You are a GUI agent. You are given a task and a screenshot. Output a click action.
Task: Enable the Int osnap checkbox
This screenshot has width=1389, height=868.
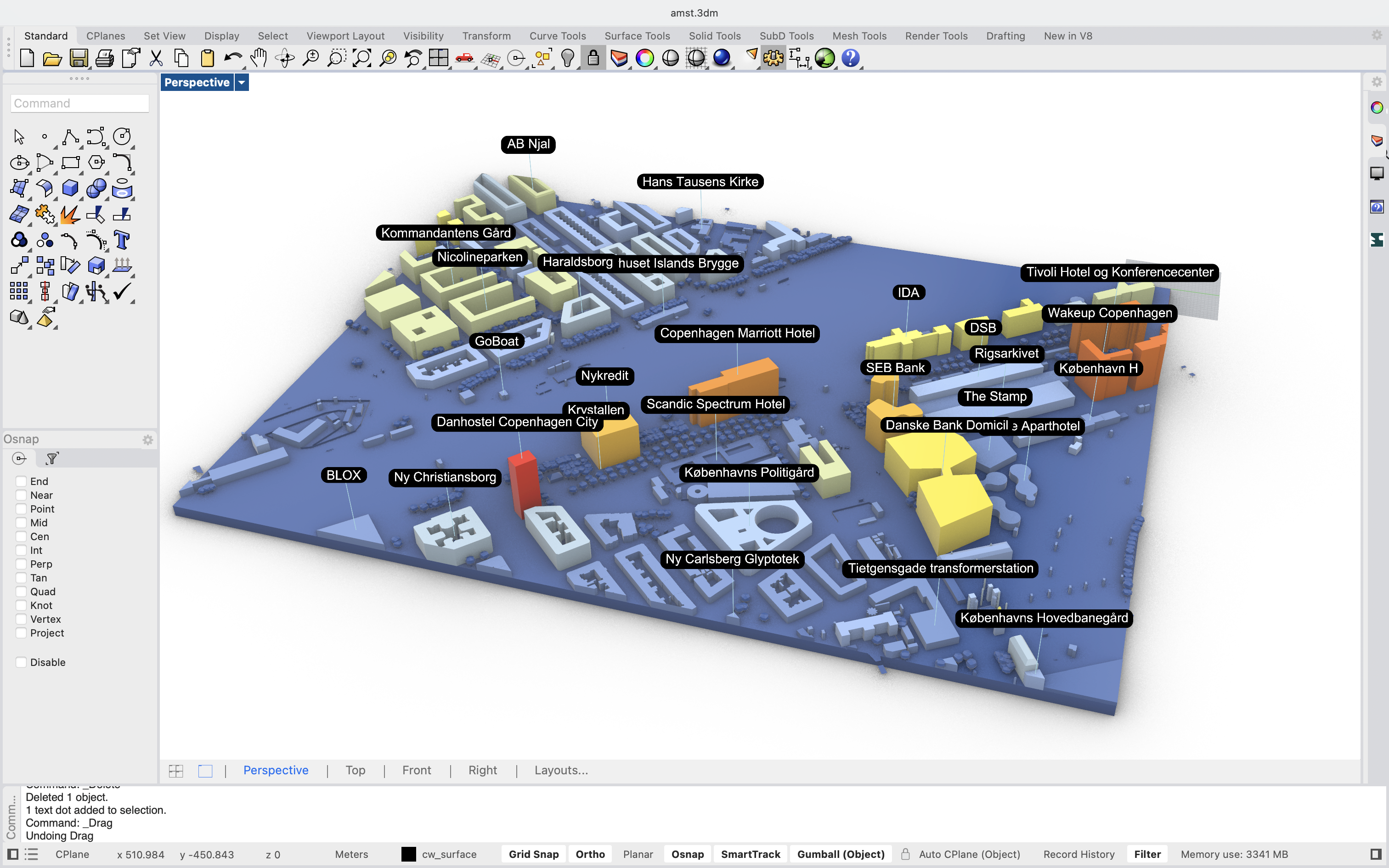coord(21,550)
